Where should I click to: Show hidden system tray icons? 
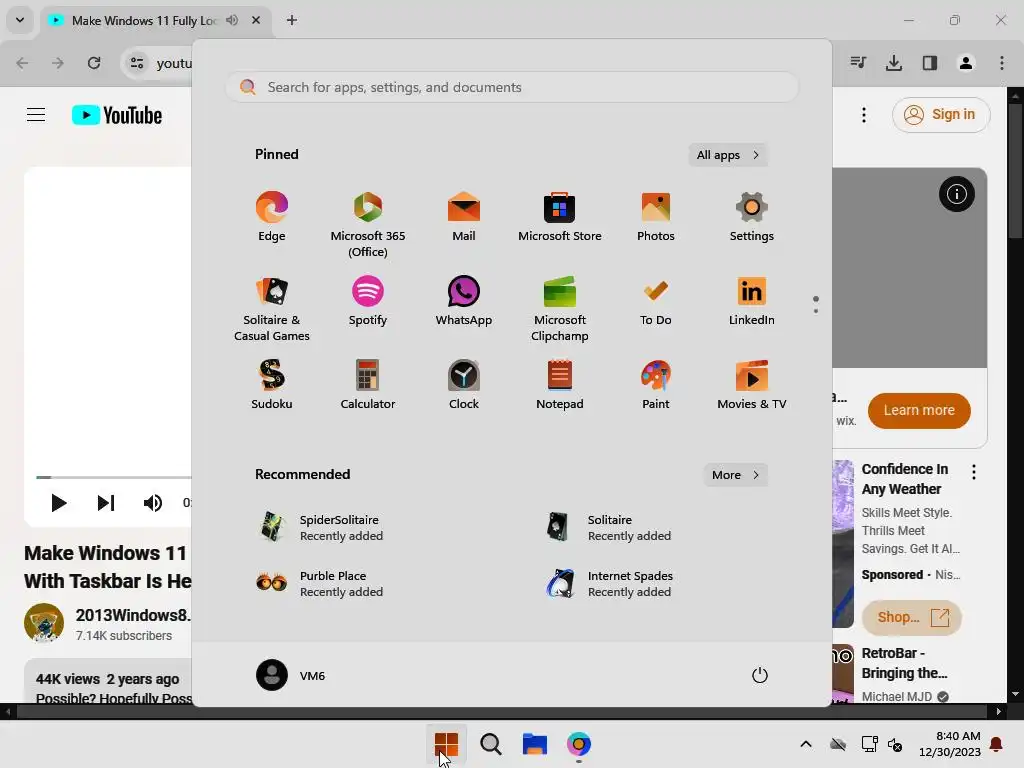(x=806, y=744)
